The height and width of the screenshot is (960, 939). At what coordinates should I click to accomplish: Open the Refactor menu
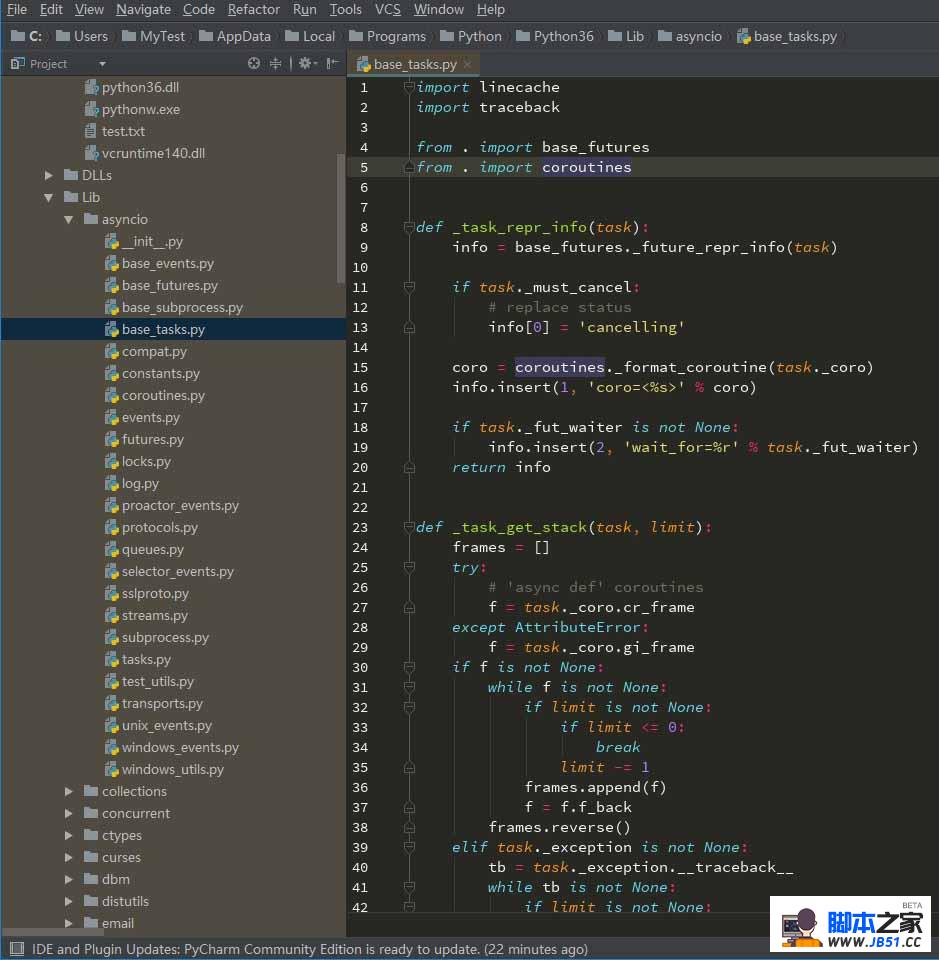[253, 10]
